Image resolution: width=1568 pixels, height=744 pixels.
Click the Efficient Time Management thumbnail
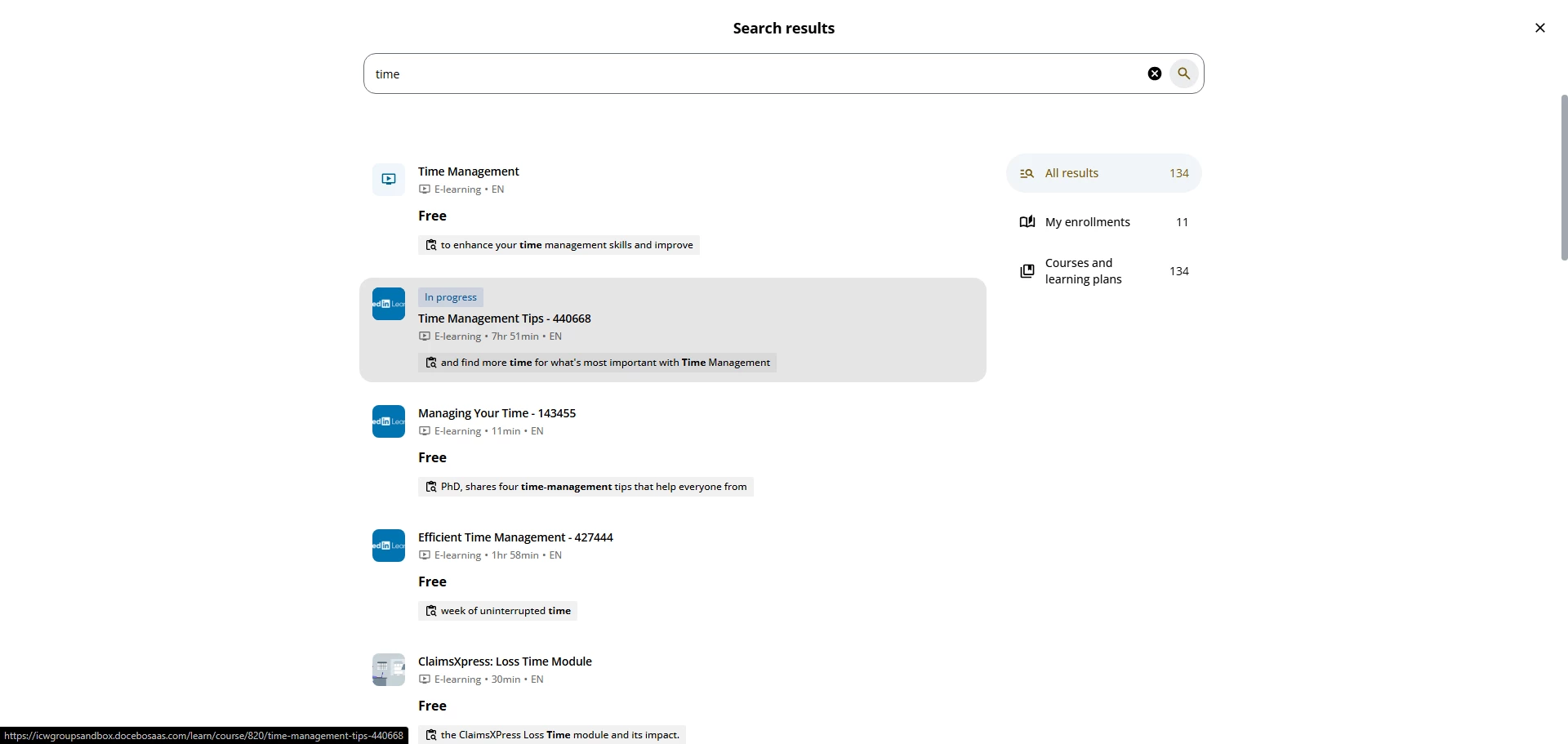(x=389, y=546)
